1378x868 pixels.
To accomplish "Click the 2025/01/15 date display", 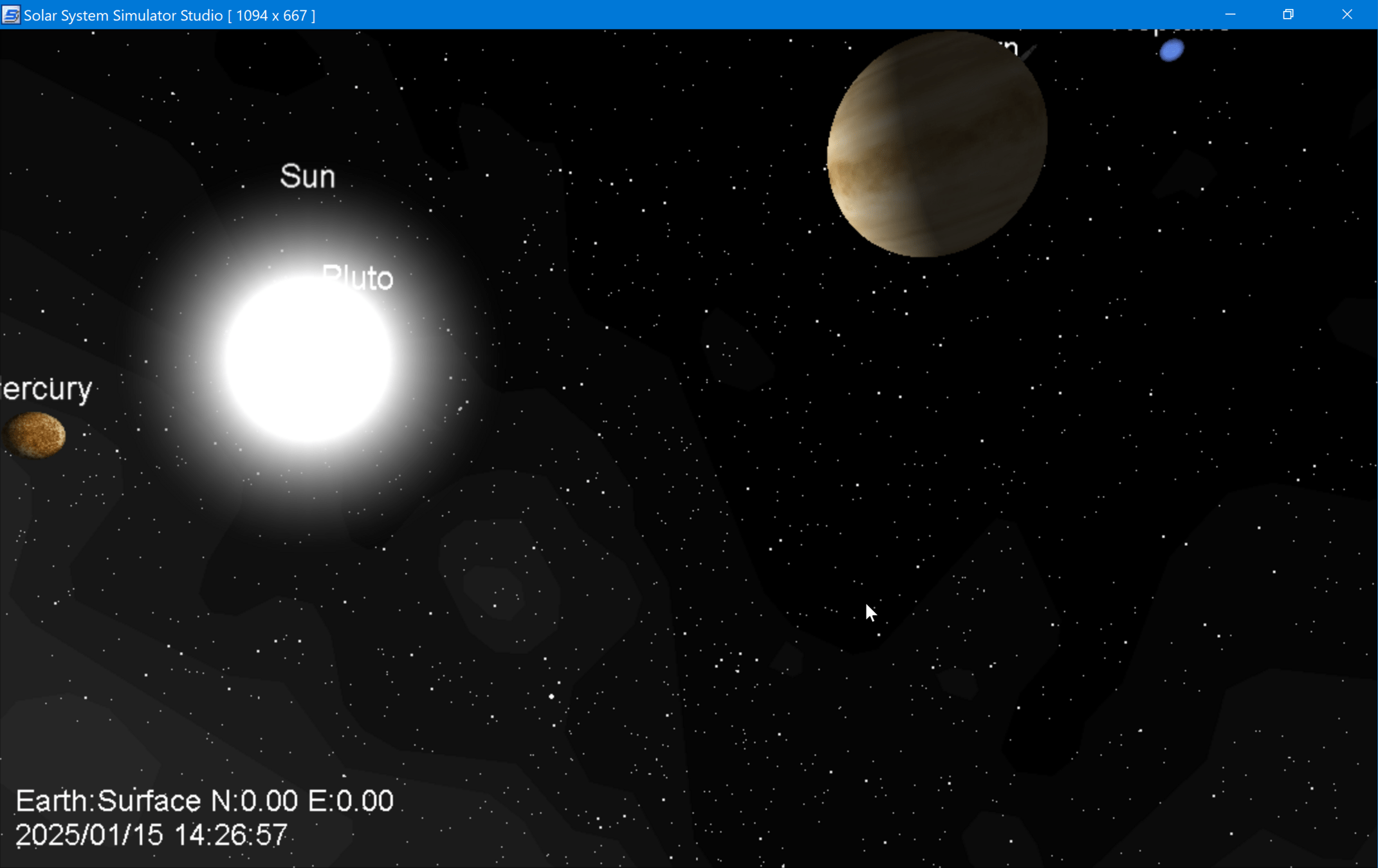I will point(89,835).
